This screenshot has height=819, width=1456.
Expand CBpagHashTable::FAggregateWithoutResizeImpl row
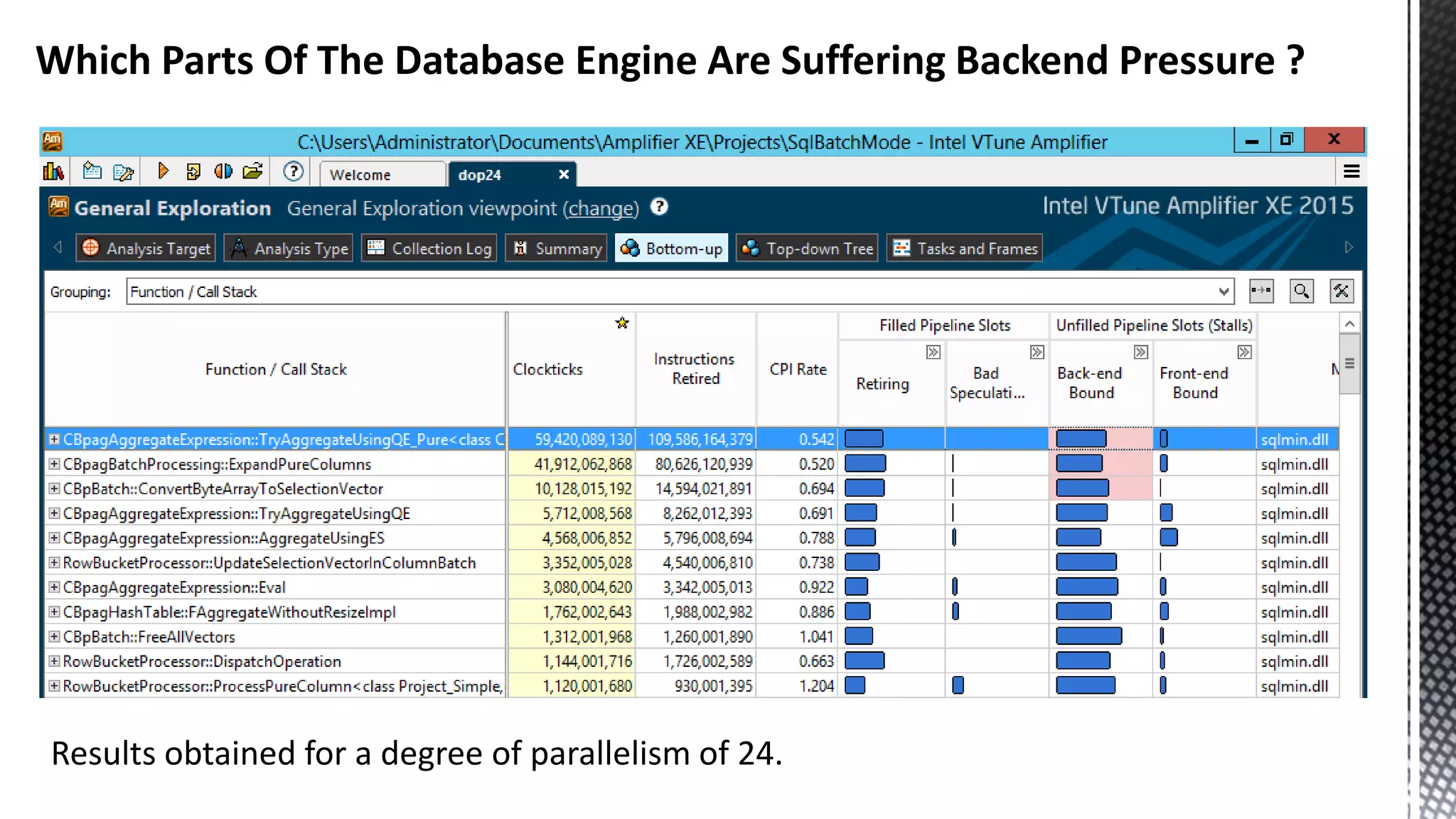pyautogui.click(x=54, y=611)
